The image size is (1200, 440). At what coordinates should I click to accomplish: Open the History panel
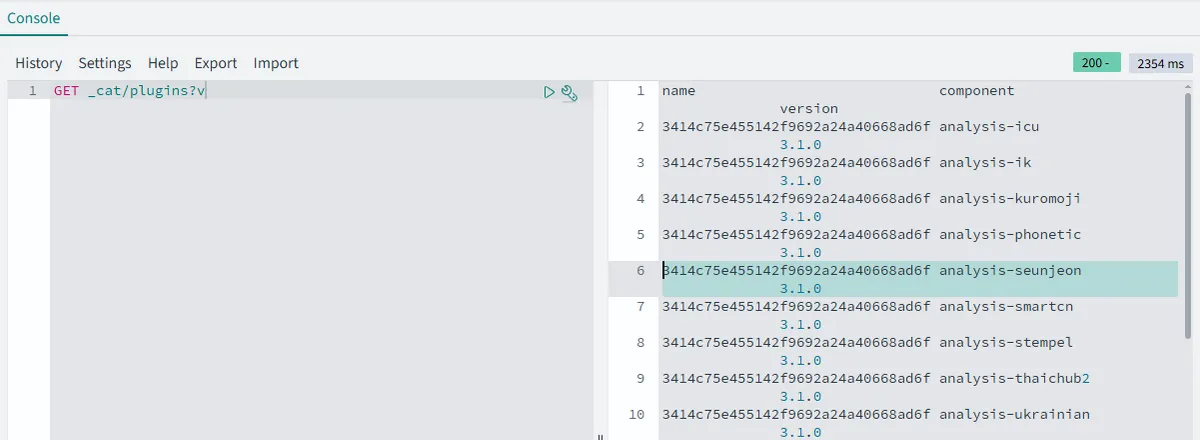pyautogui.click(x=38, y=63)
